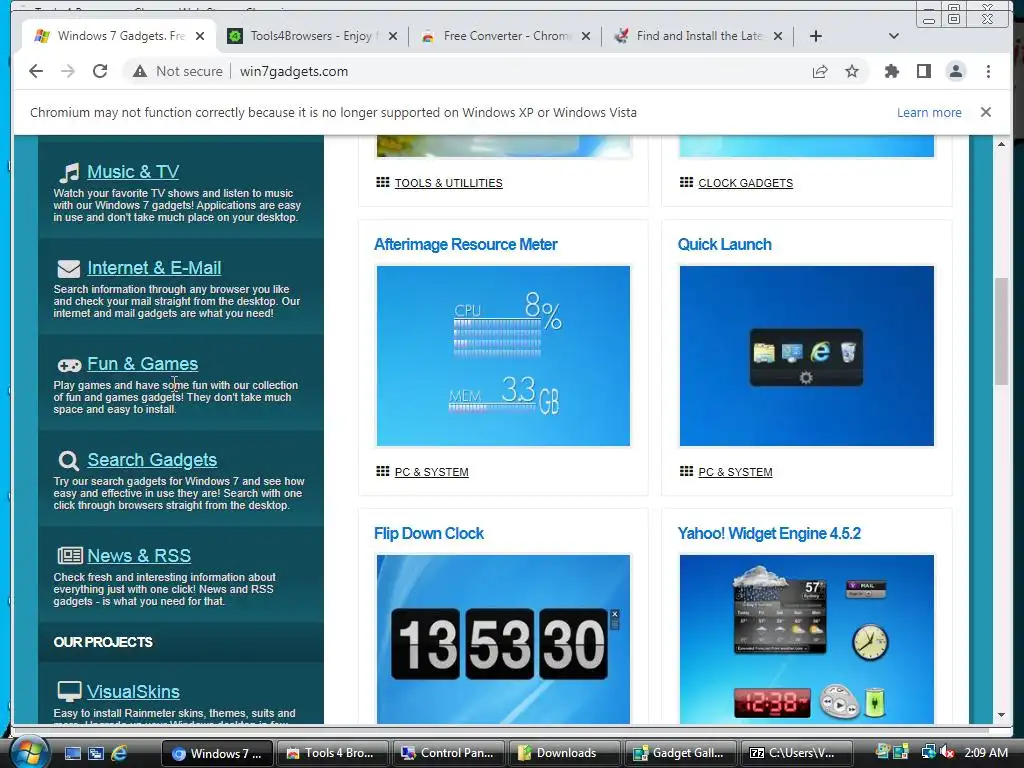Image resolution: width=1024 pixels, height=768 pixels.
Task: Click the monitor icon for VisualSkins
Action: [69, 691]
